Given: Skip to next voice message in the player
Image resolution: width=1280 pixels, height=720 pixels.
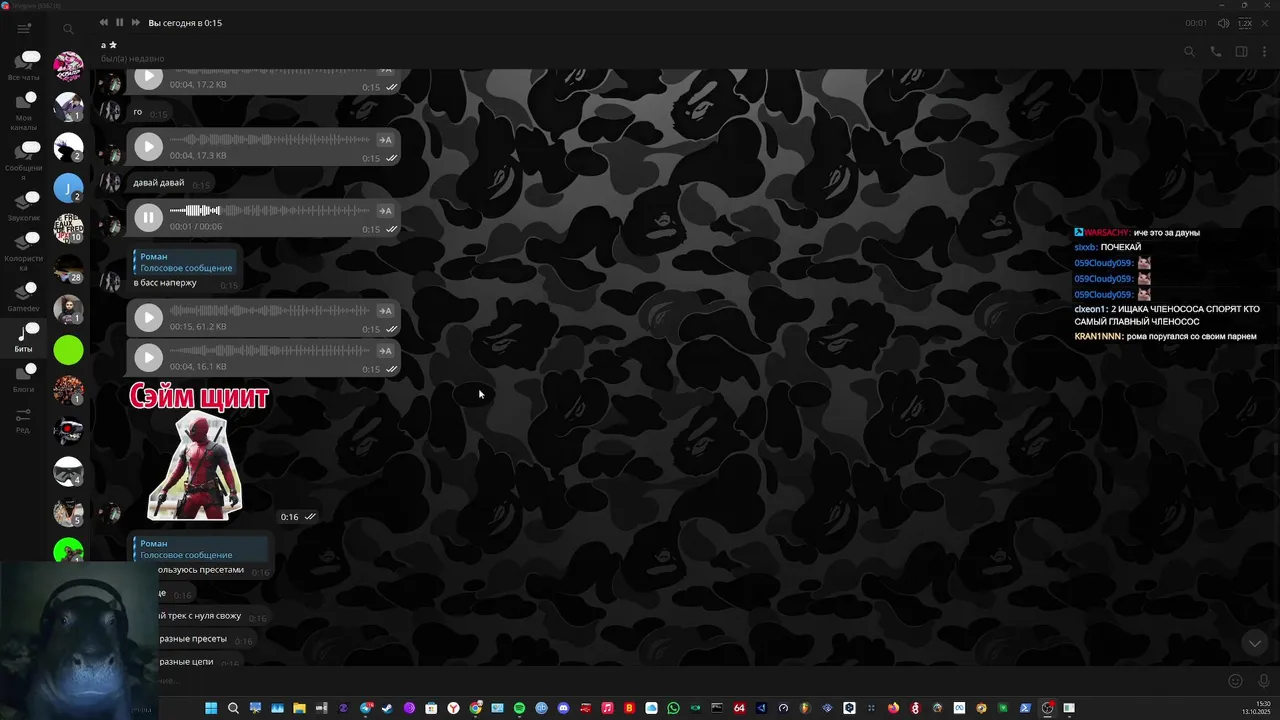Looking at the screenshot, I should [136, 22].
